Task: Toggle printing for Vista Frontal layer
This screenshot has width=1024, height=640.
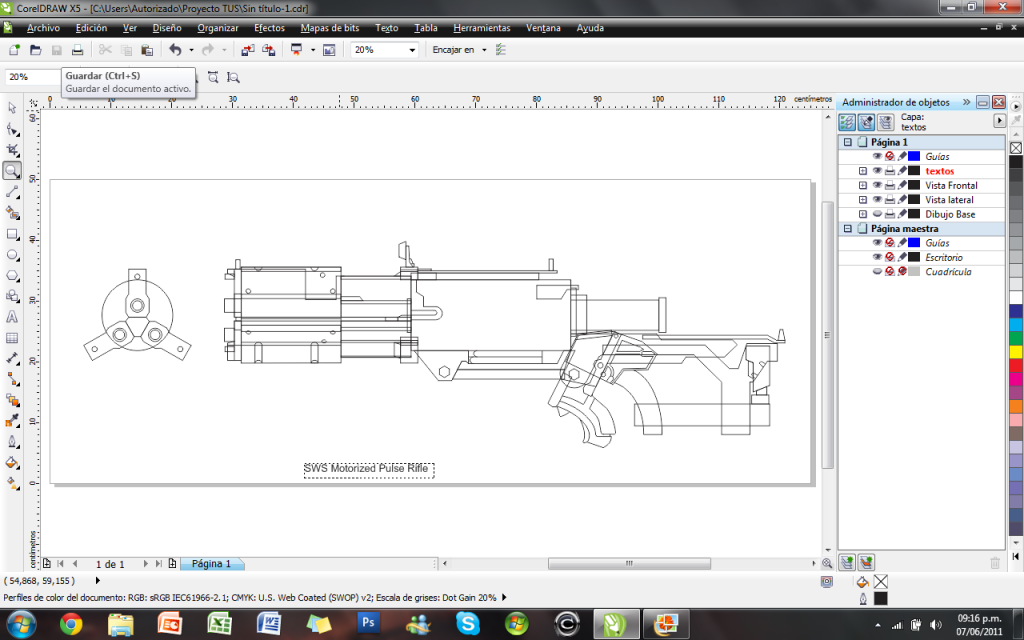Action: [x=889, y=185]
